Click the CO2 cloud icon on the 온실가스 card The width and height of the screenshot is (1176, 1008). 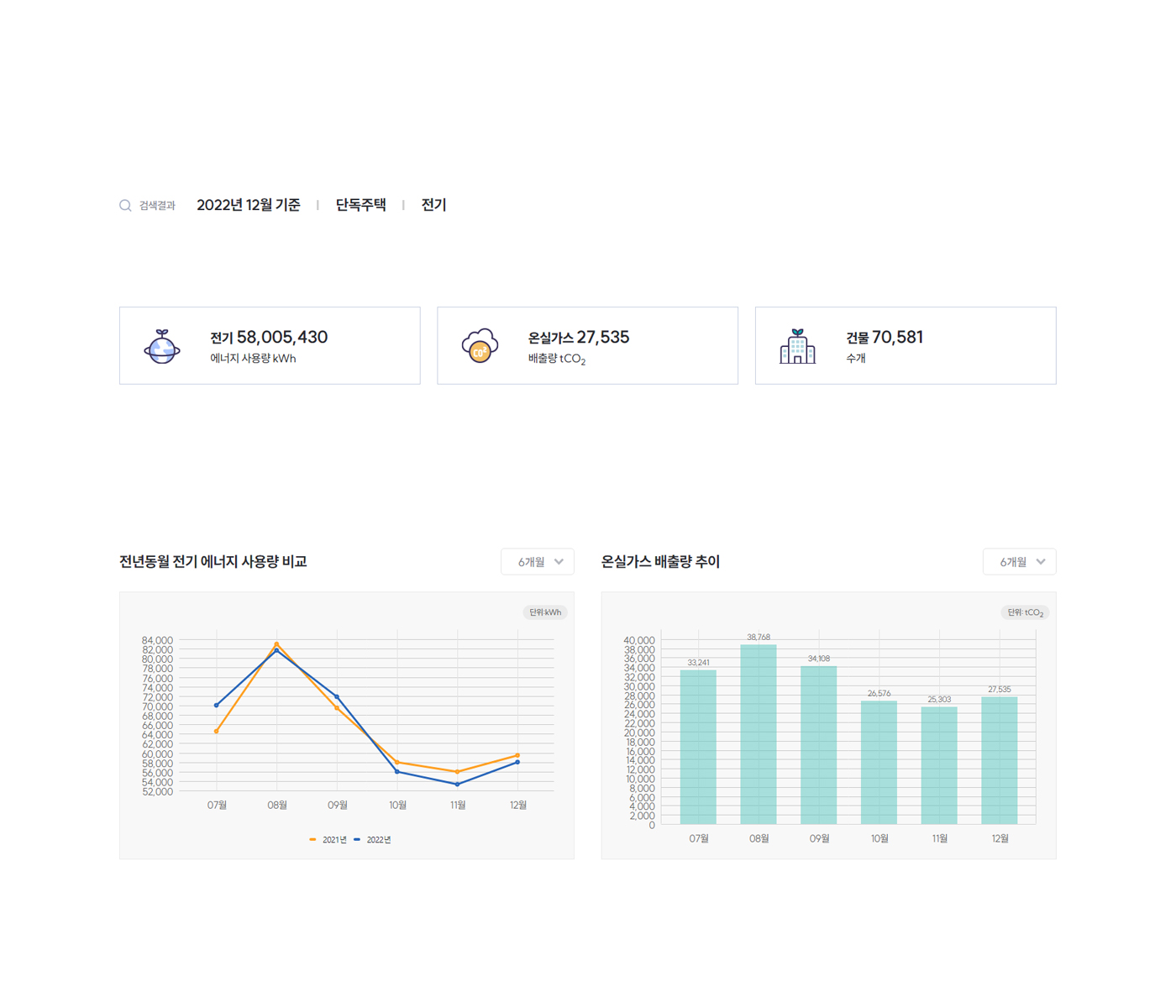click(x=480, y=346)
